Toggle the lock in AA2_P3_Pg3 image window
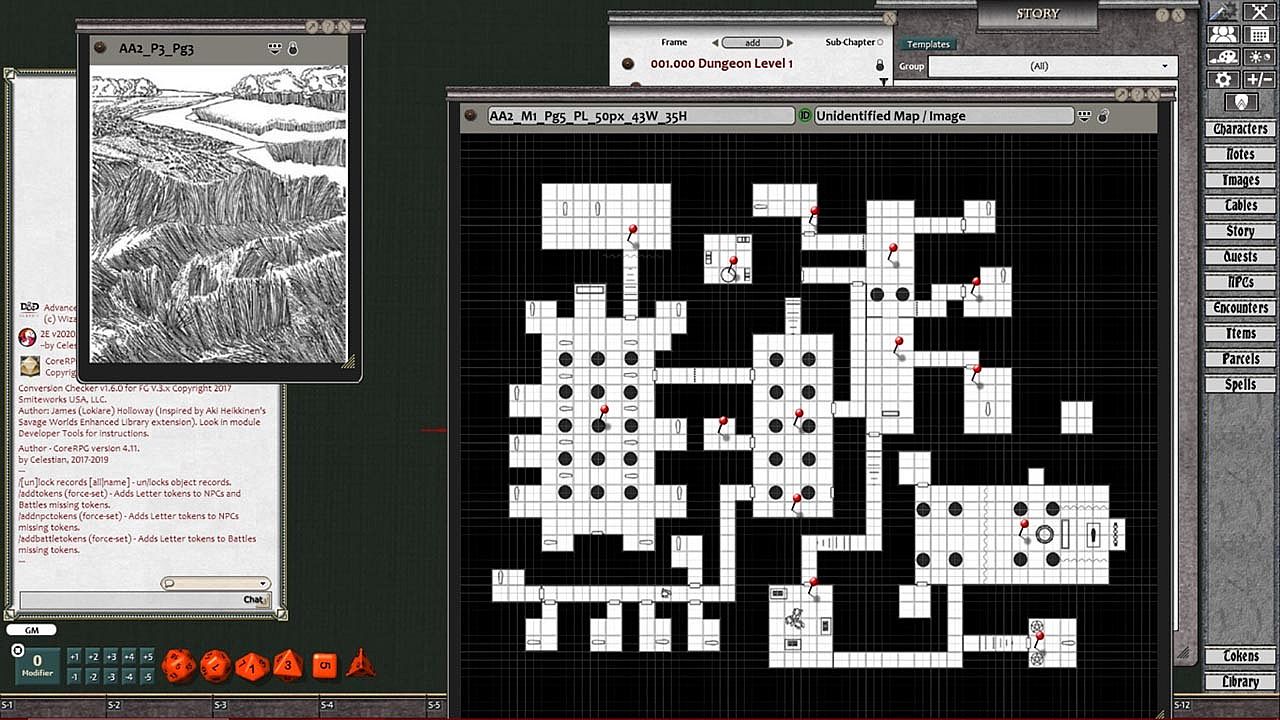 coord(293,48)
